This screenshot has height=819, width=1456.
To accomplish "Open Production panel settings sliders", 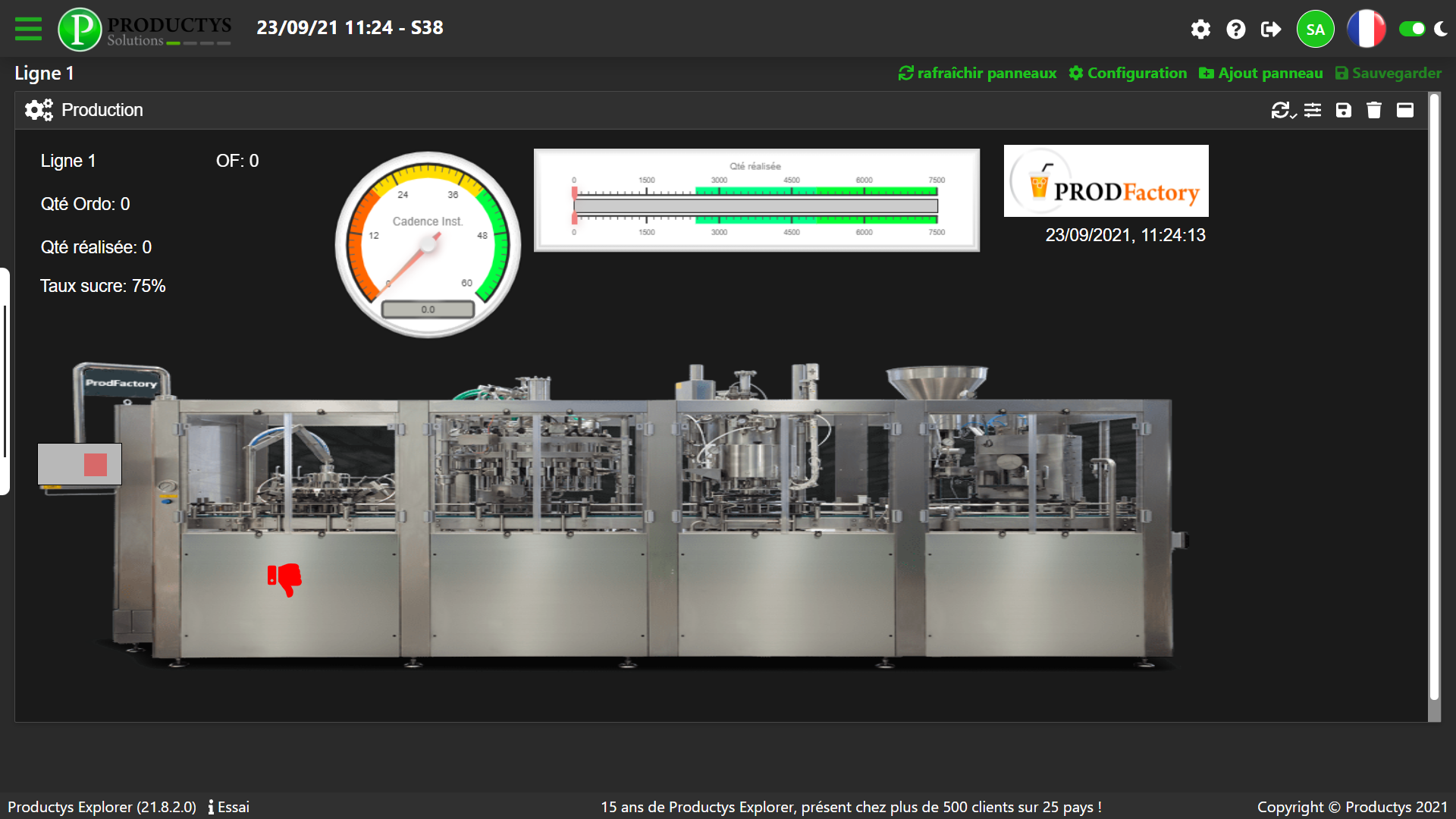I will pyautogui.click(x=1313, y=111).
